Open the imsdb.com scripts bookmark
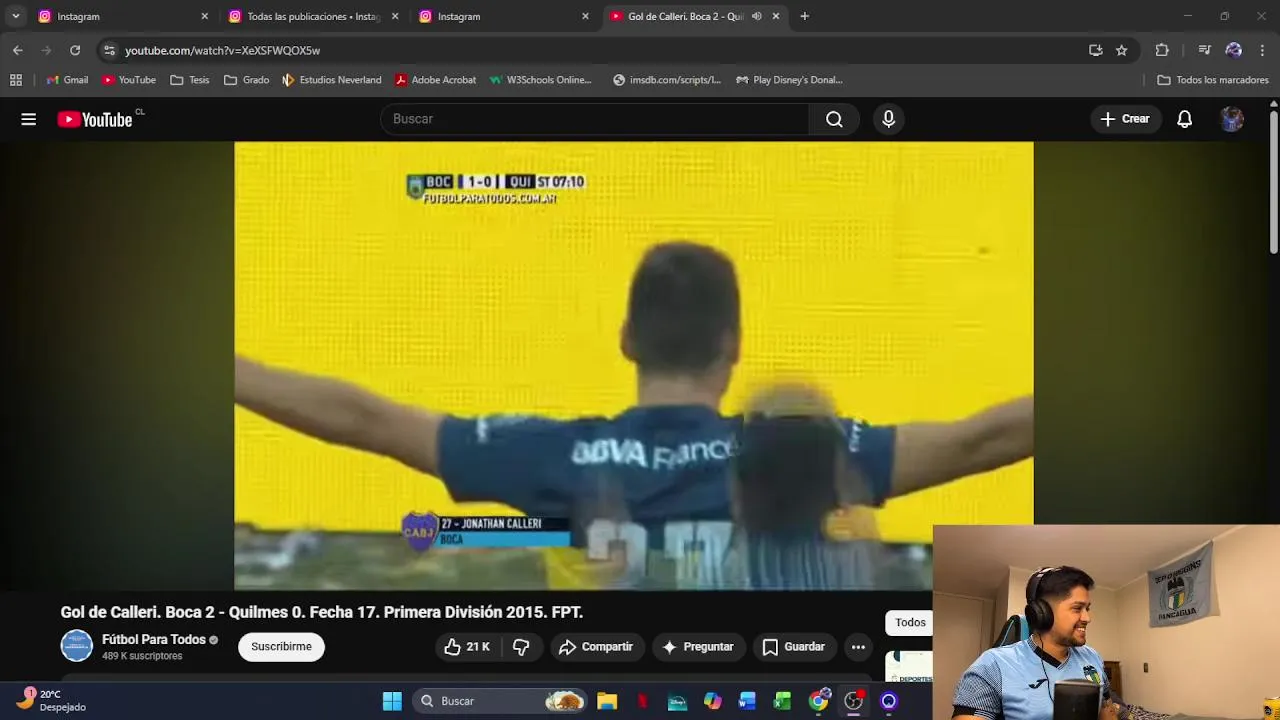 (x=667, y=80)
